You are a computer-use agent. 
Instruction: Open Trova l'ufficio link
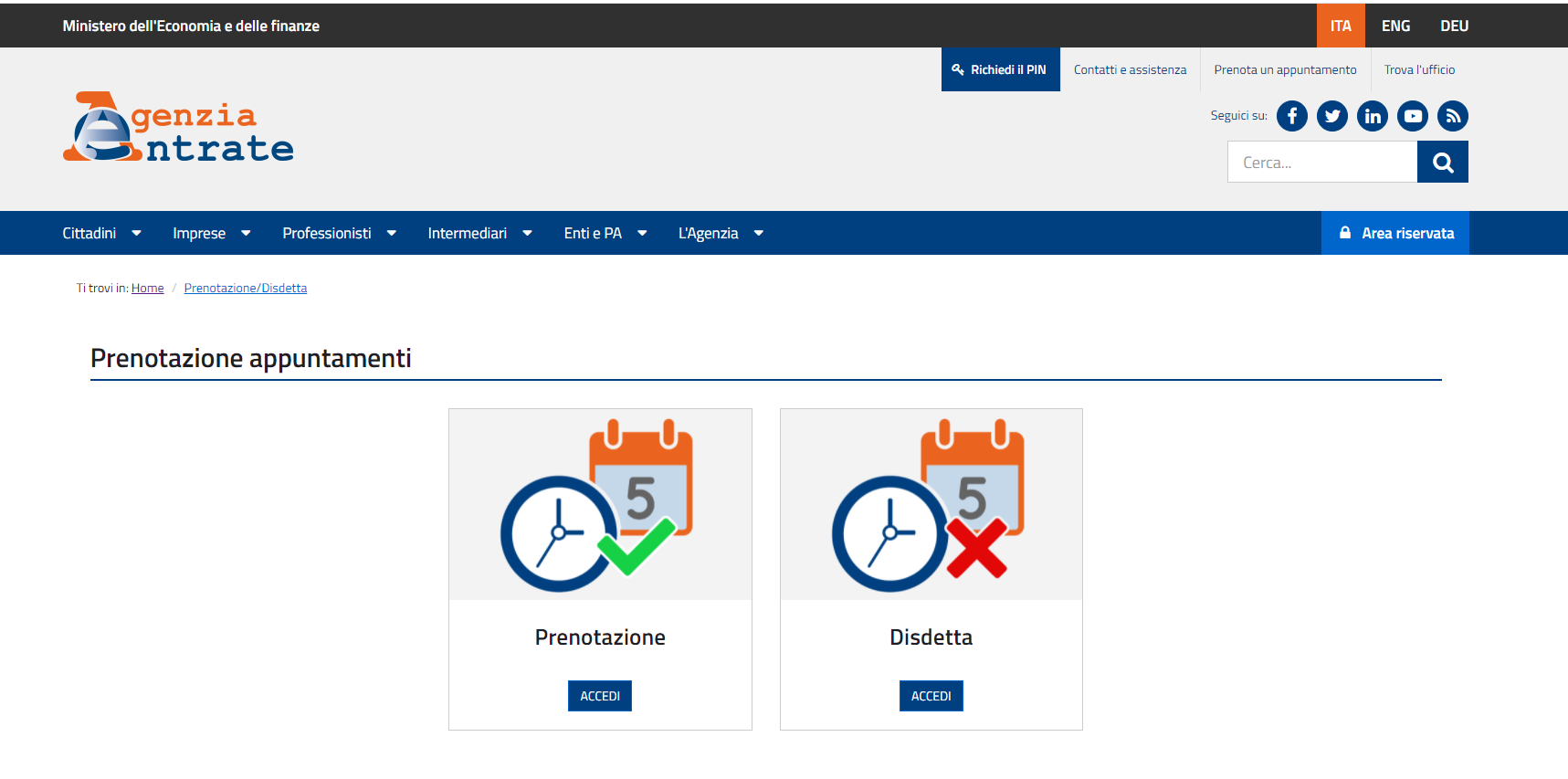click(1419, 69)
